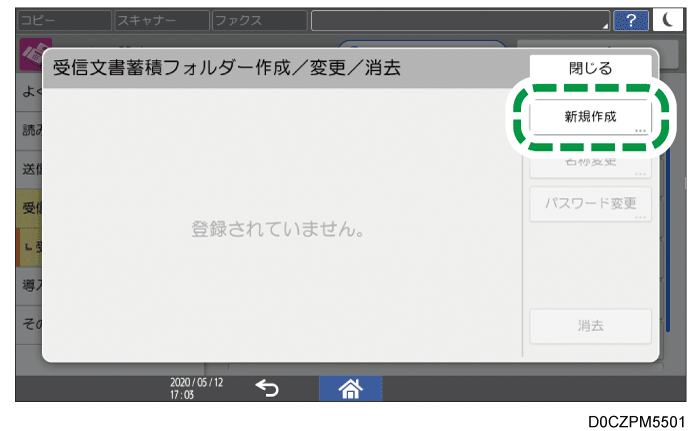The image size is (691, 431).
Task: Tap the パスワード変更 button
Action: [590, 204]
